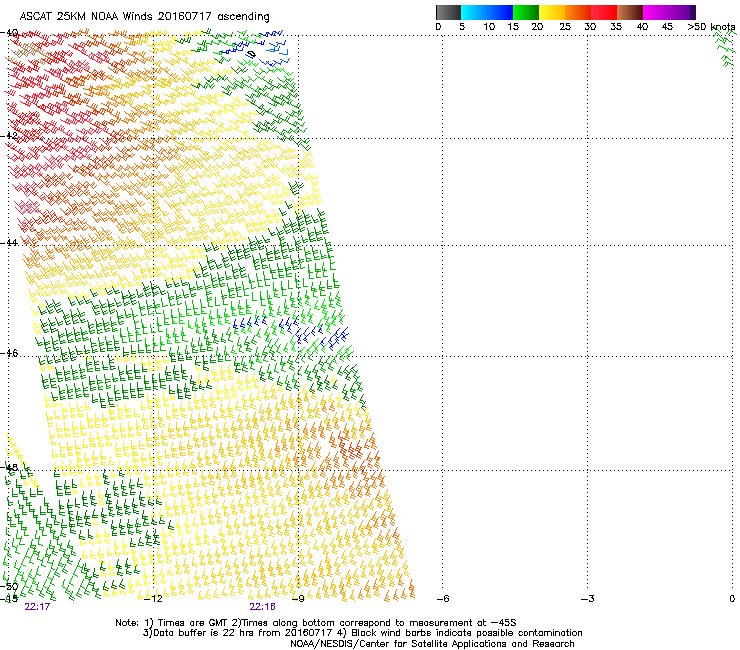Click the black contaminated wind barb near the top
The image size is (740, 650).
click(x=251, y=54)
